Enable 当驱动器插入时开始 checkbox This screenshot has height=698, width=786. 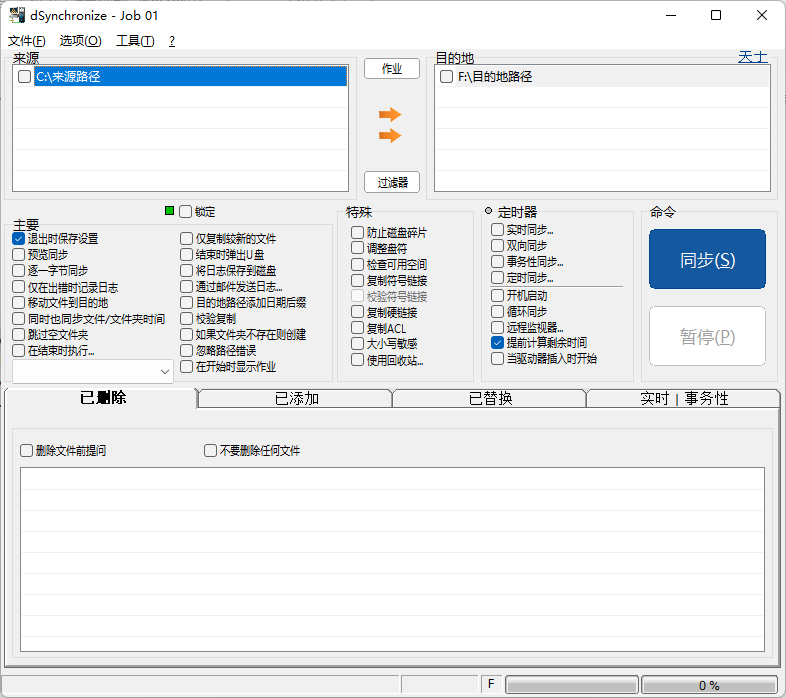click(x=497, y=359)
